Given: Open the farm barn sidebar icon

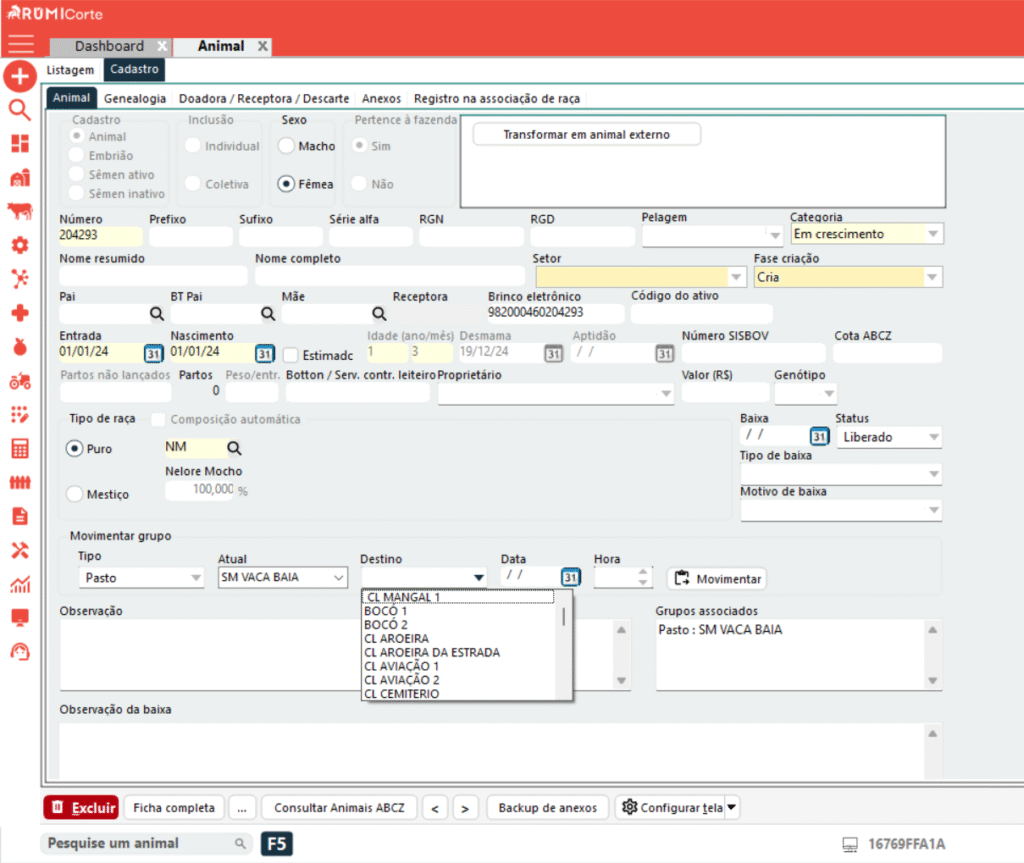Looking at the screenshot, I should pos(20,178).
